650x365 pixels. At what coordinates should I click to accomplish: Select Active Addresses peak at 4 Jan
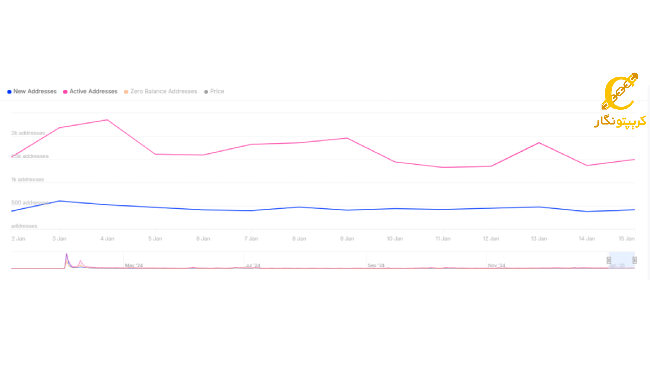[107, 120]
